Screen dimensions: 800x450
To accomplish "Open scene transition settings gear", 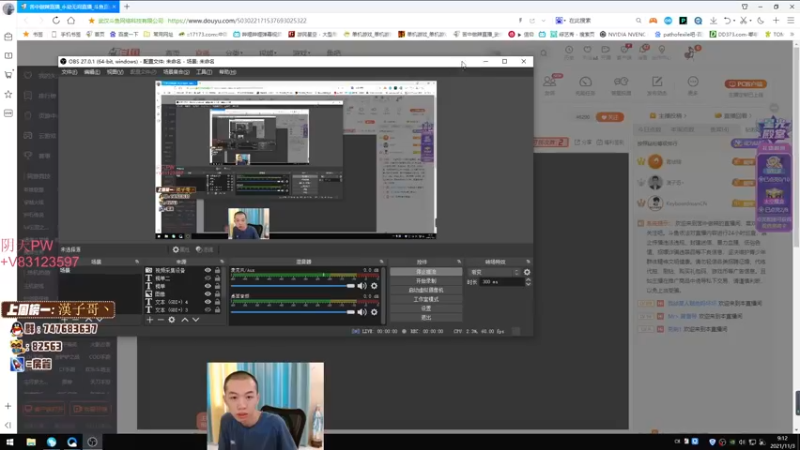I will pos(527,272).
